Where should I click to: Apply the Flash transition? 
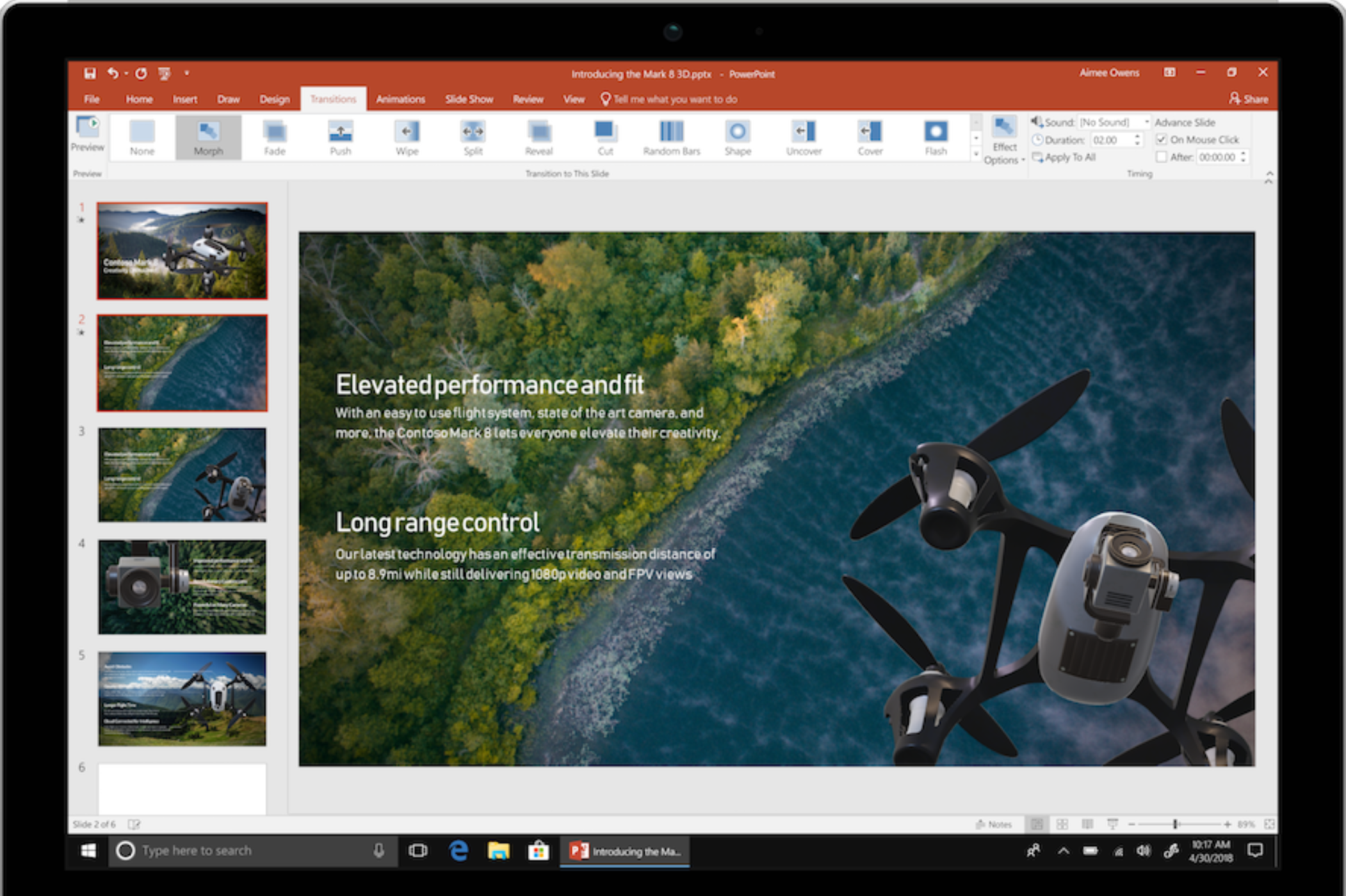pyautogui.click(x=936, y=138)
